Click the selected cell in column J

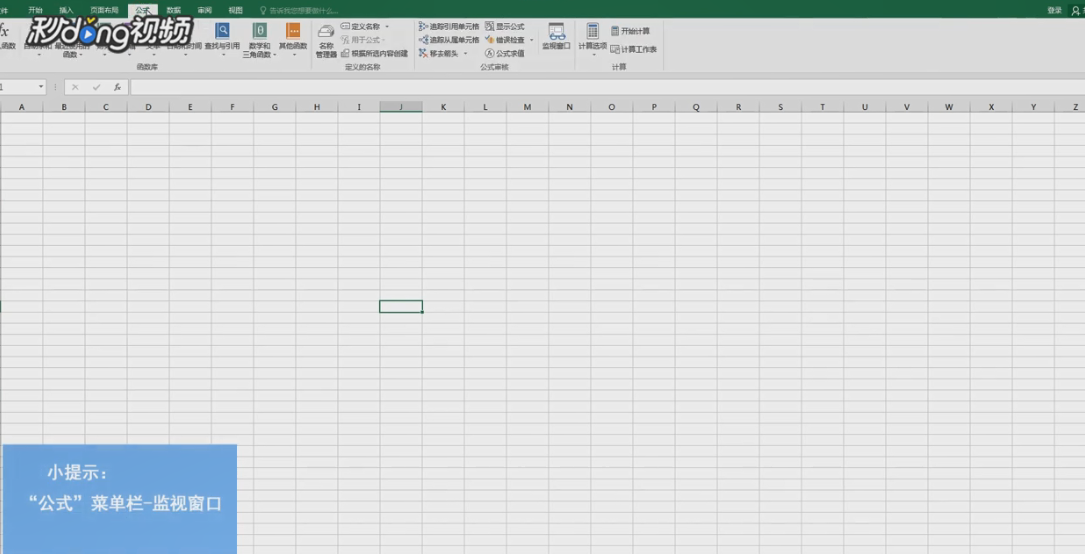click(x=401, y=306)
